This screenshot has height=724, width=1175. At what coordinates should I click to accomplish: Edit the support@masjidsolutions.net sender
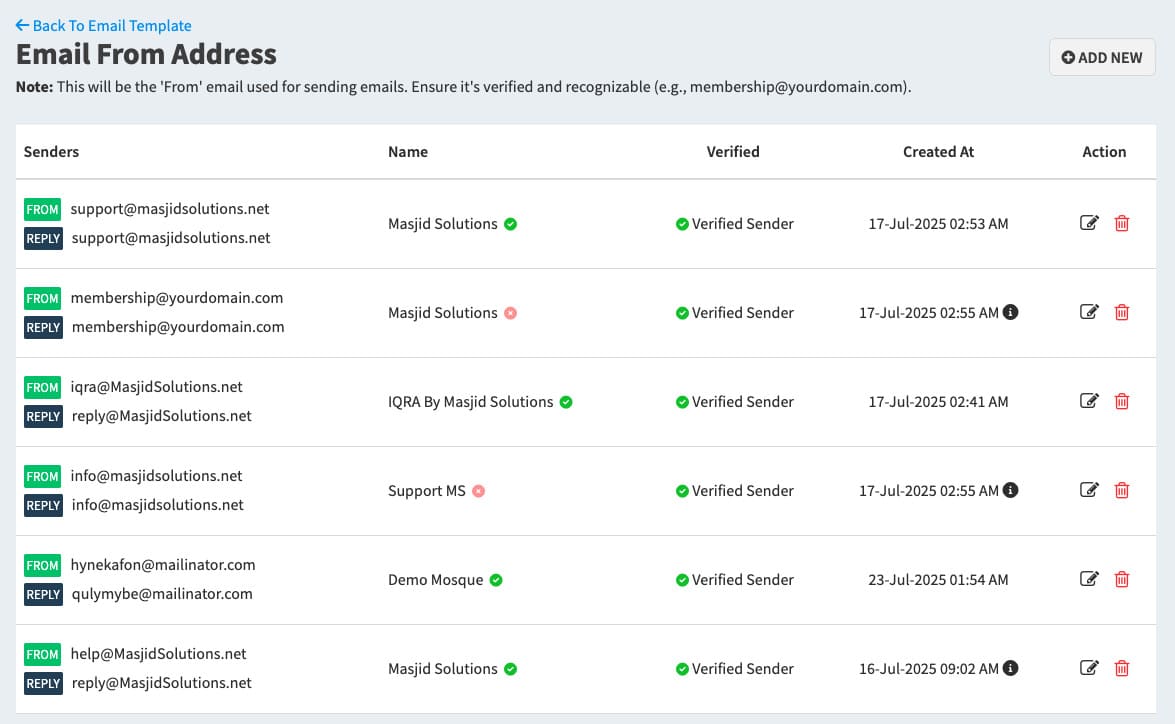point(1089,223)
